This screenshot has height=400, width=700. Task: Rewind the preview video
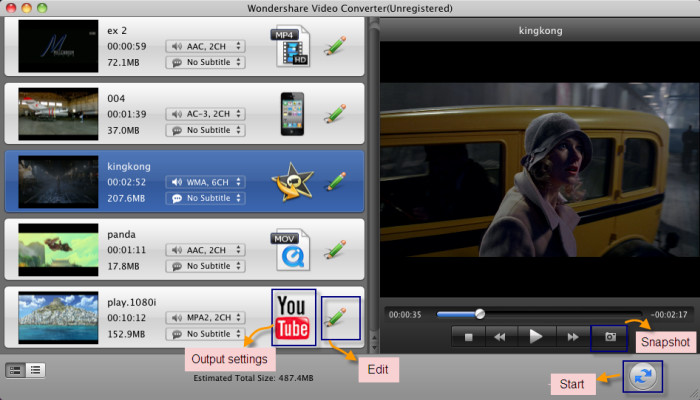tap(501, 337)
